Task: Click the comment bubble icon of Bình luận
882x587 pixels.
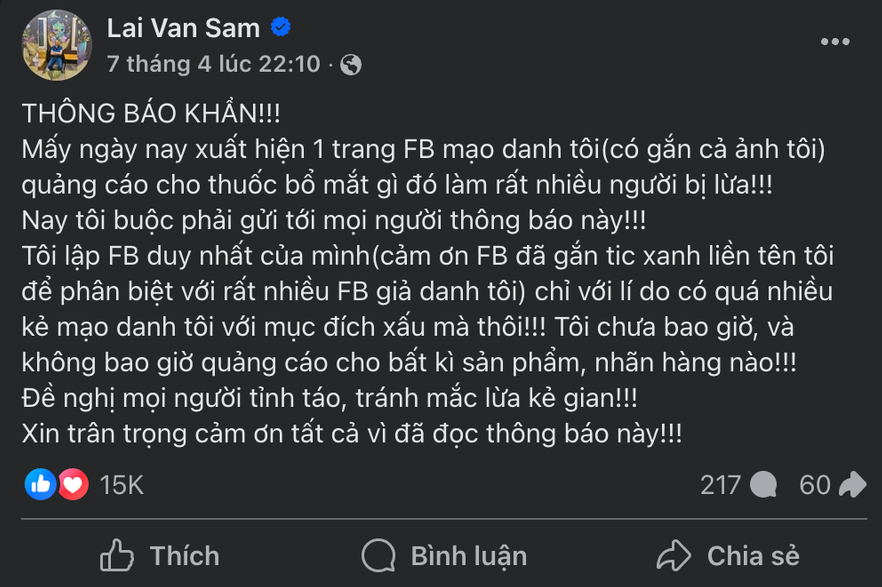Action: click(378, 555)
